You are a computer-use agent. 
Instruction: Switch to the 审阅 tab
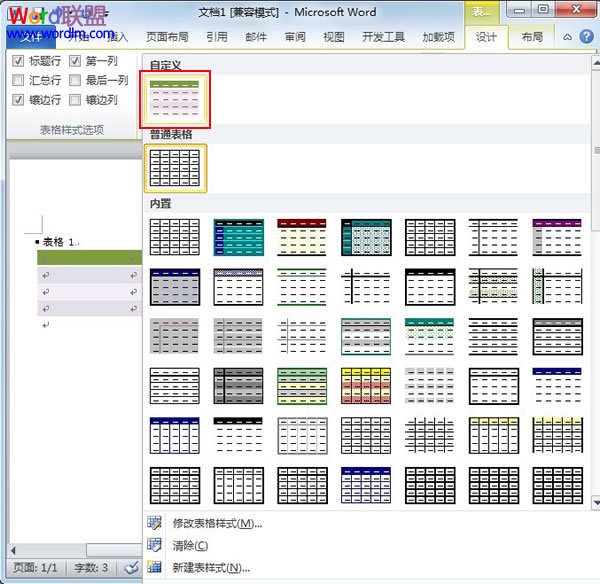(295, 37)
